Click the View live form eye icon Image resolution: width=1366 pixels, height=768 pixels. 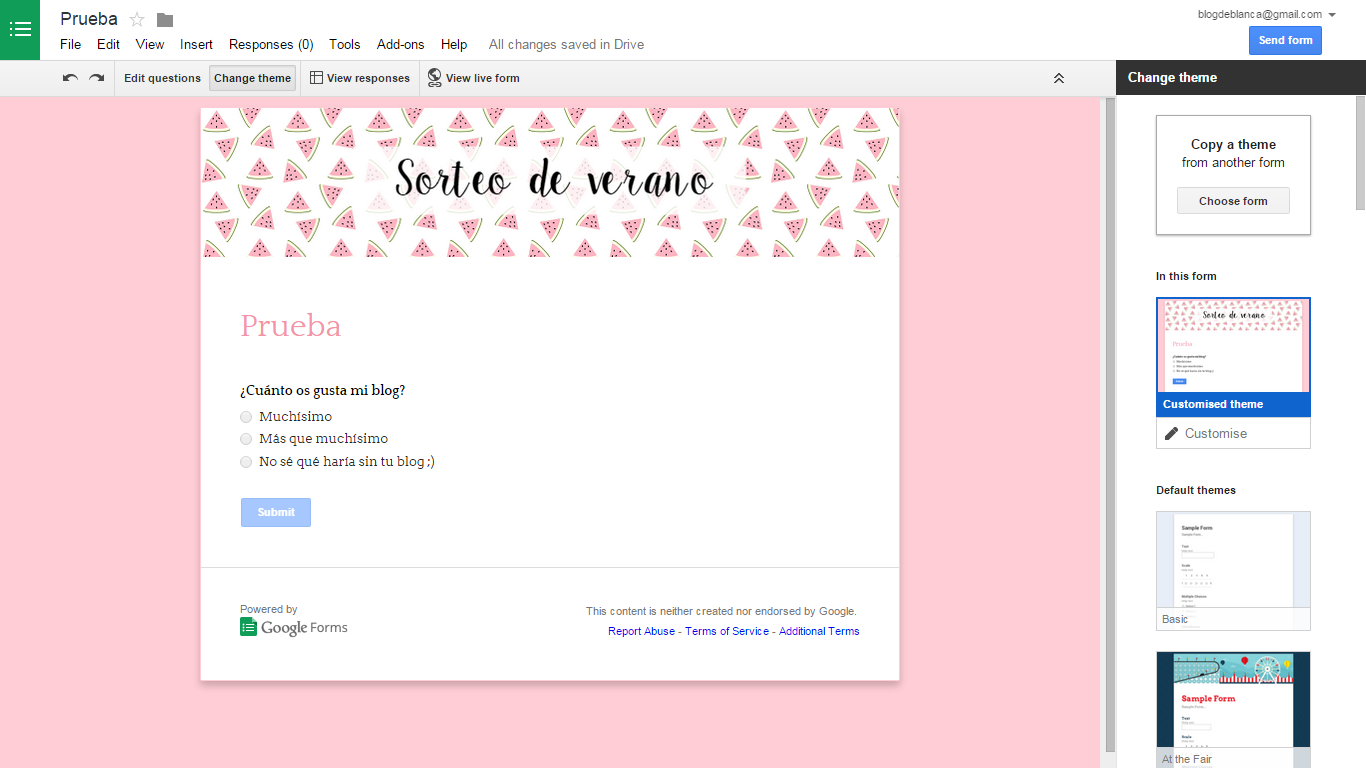[x=434, y=77]
